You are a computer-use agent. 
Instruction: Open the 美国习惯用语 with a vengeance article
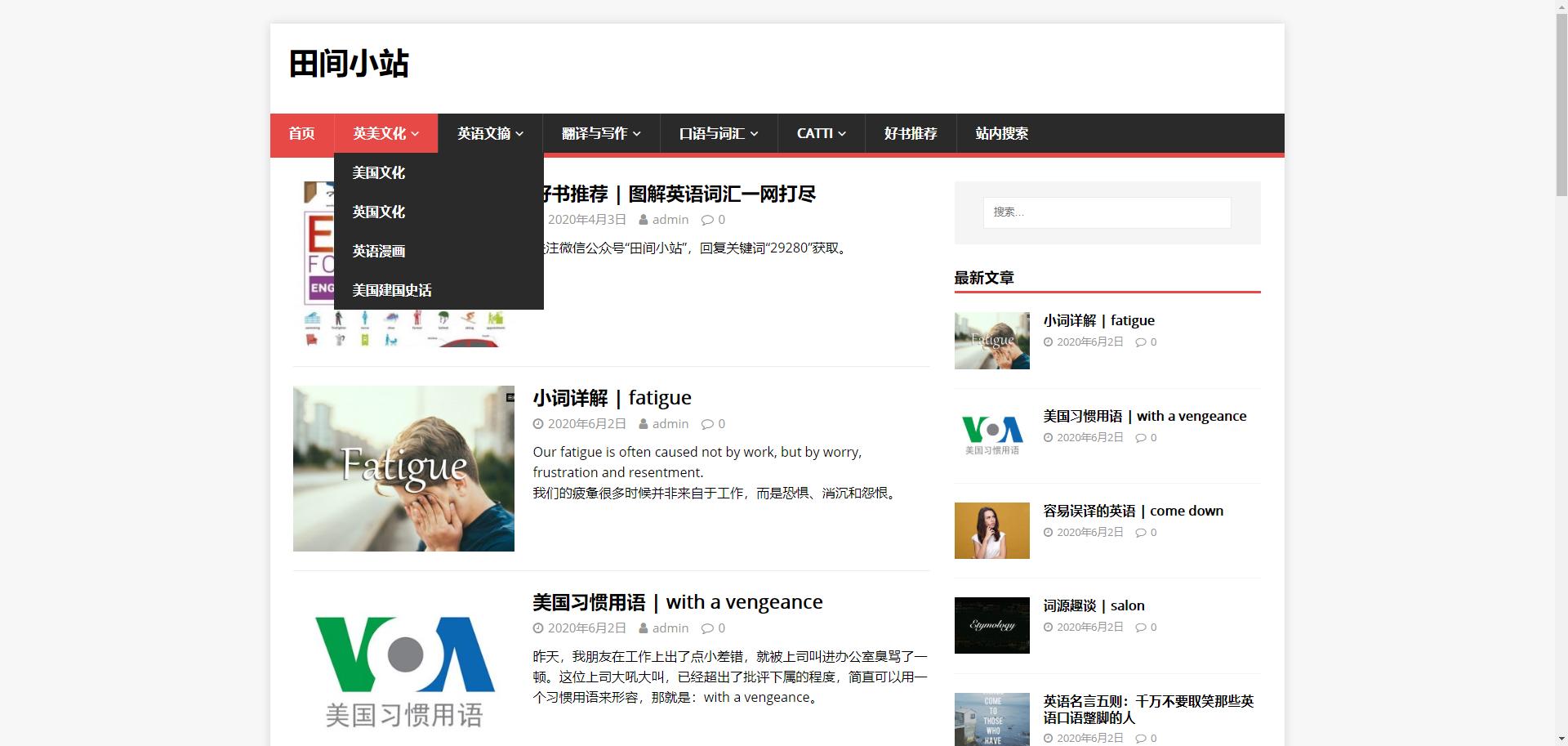(677, 601)
